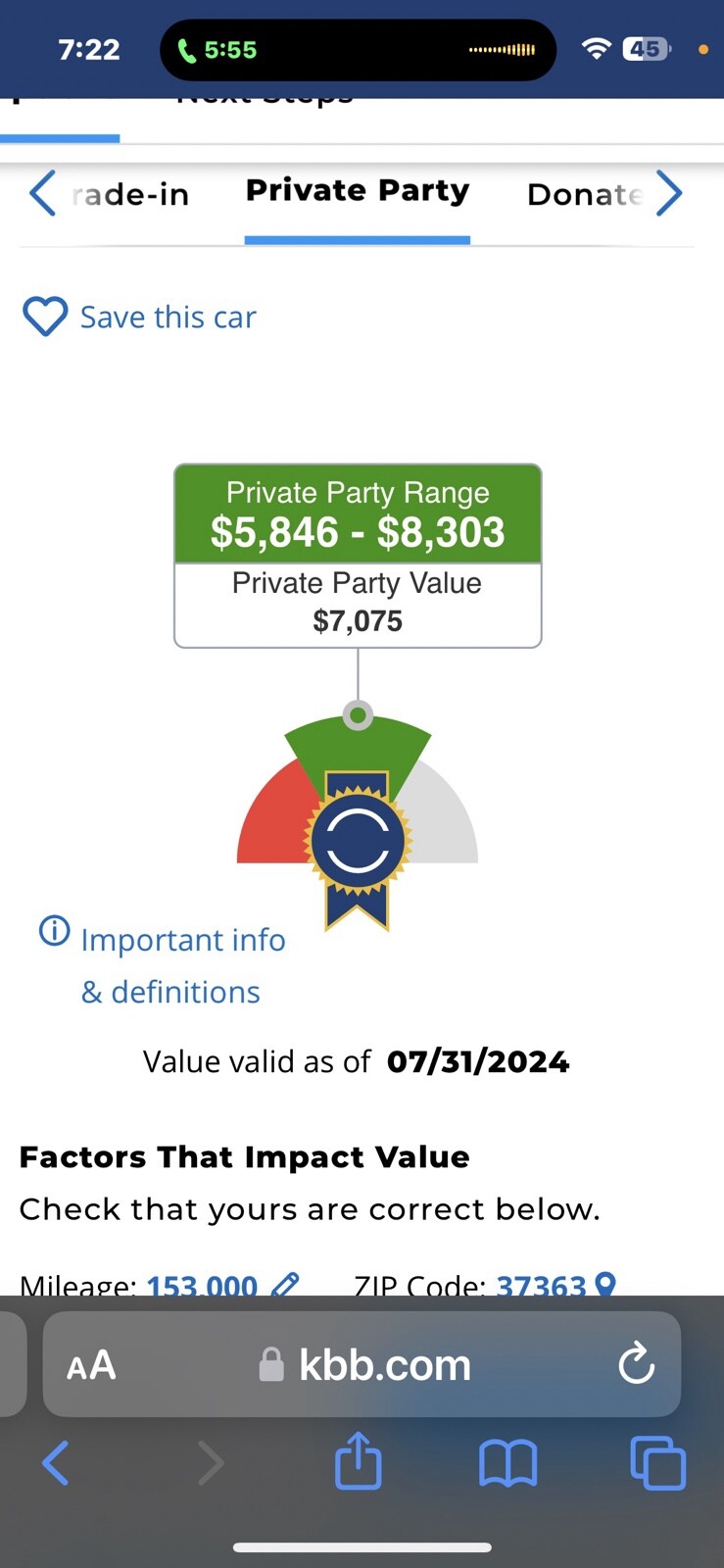Reload the page in Safari
This screenshot has height=1568, width=724.
point(636,1364)
